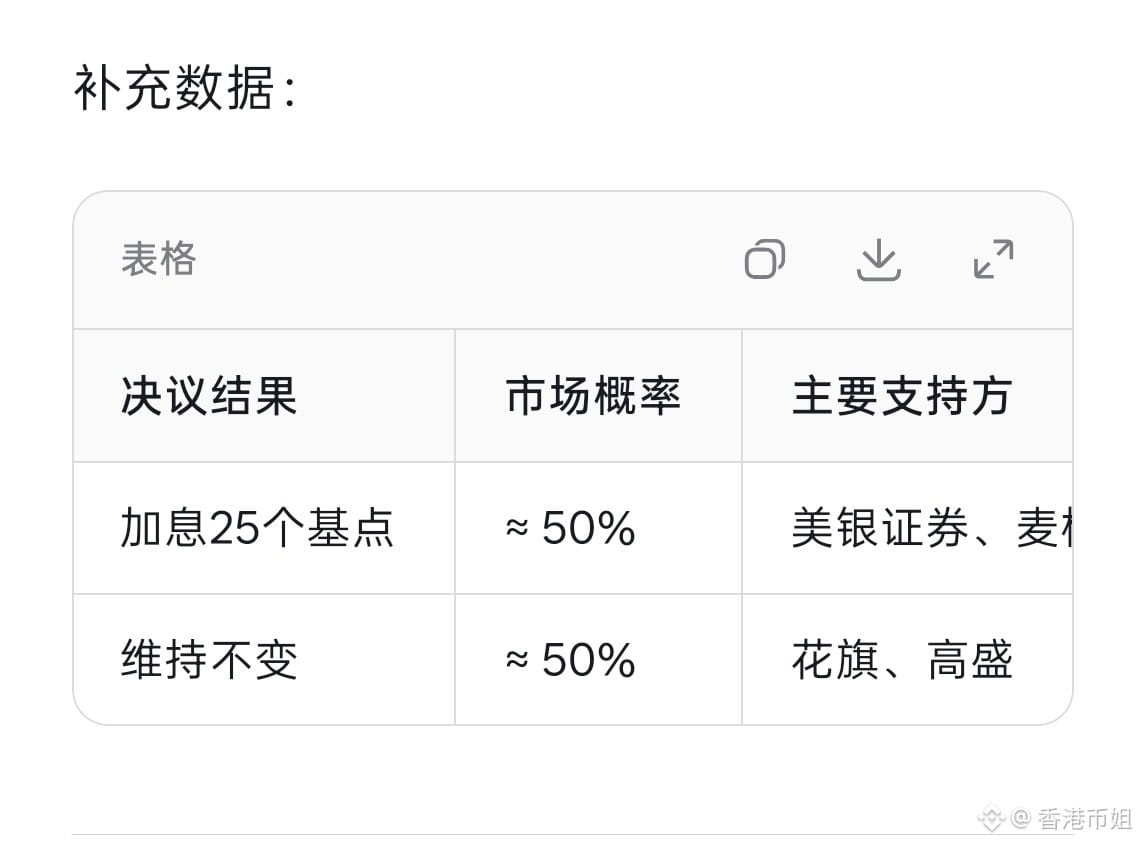Select the 维持不变 cell
The width and height of the screenshot is (1140, 844).
pos(209,659)
